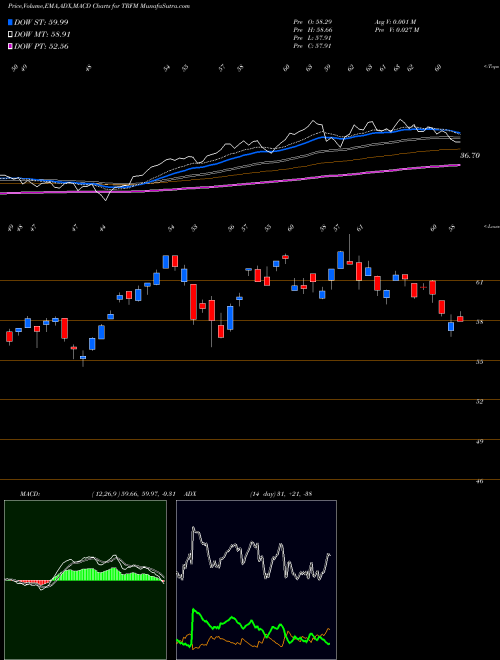Click the 58 price axis label
This screenshot has width=500, height=660.
coord(479,322)
